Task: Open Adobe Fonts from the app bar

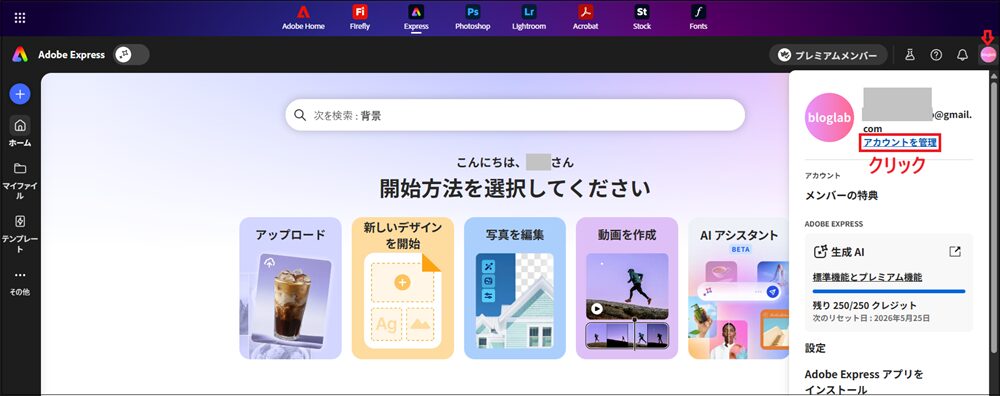Action: 698,18
